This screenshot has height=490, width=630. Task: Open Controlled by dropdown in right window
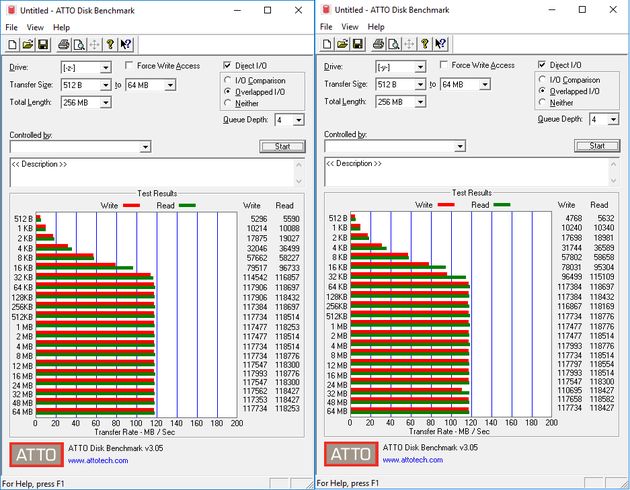[460, 146]
